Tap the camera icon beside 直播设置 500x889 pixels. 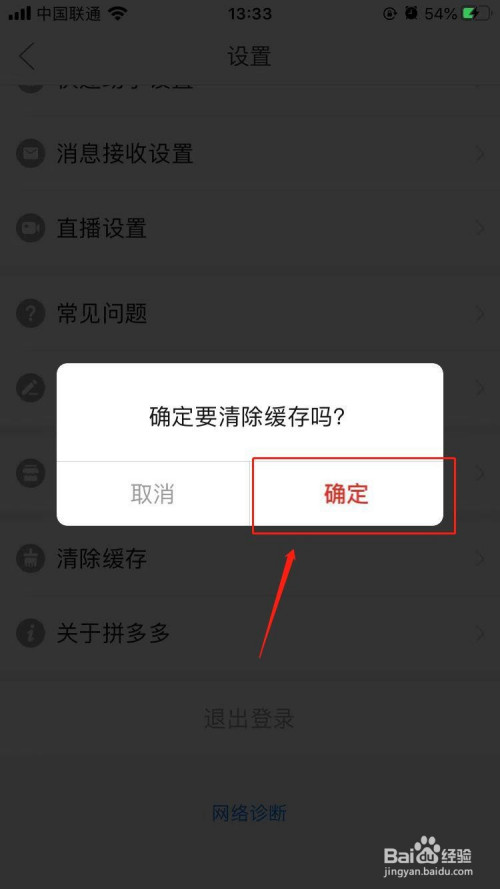point(31,228)
